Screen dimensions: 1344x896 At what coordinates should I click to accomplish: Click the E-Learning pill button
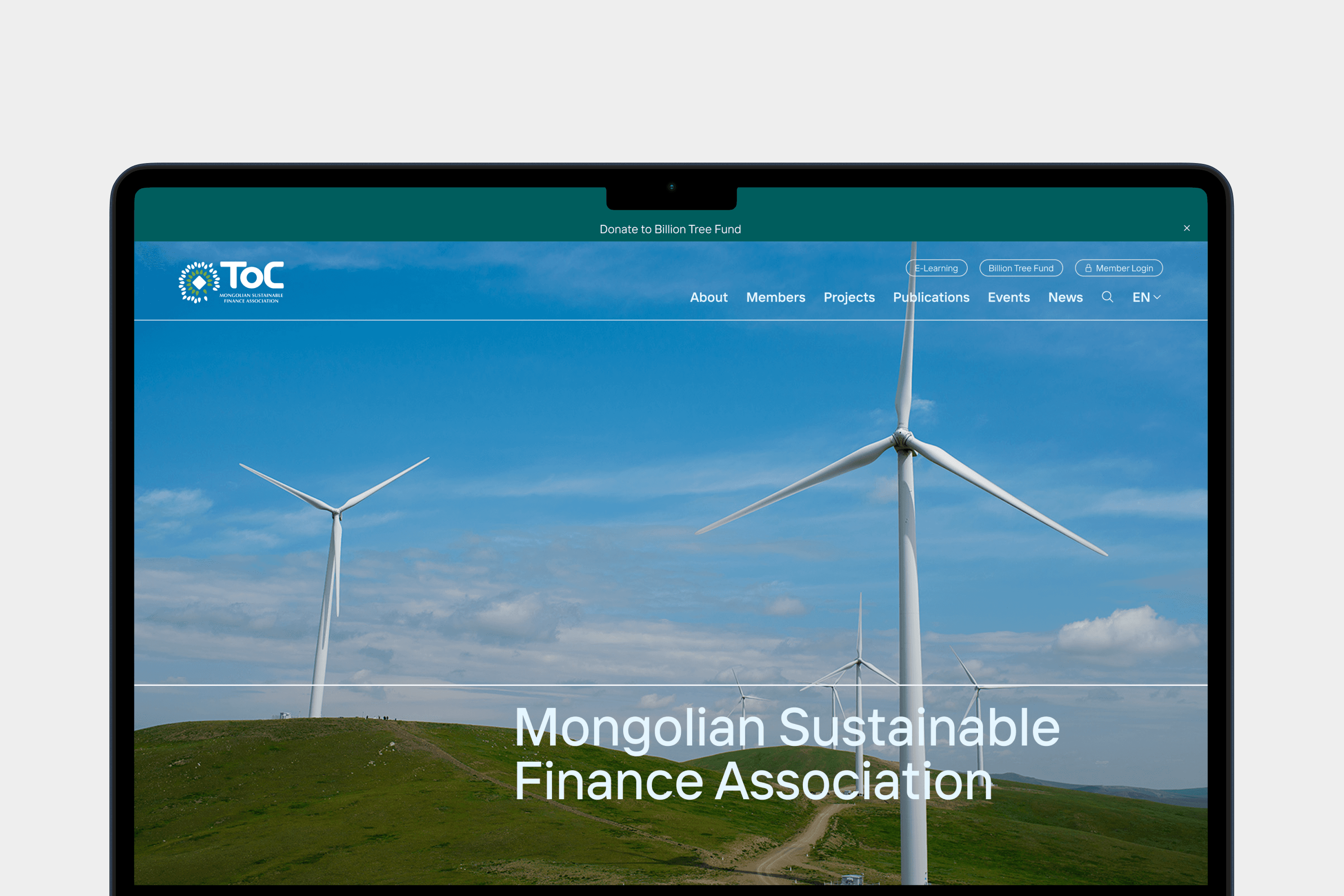coord(937,268)
